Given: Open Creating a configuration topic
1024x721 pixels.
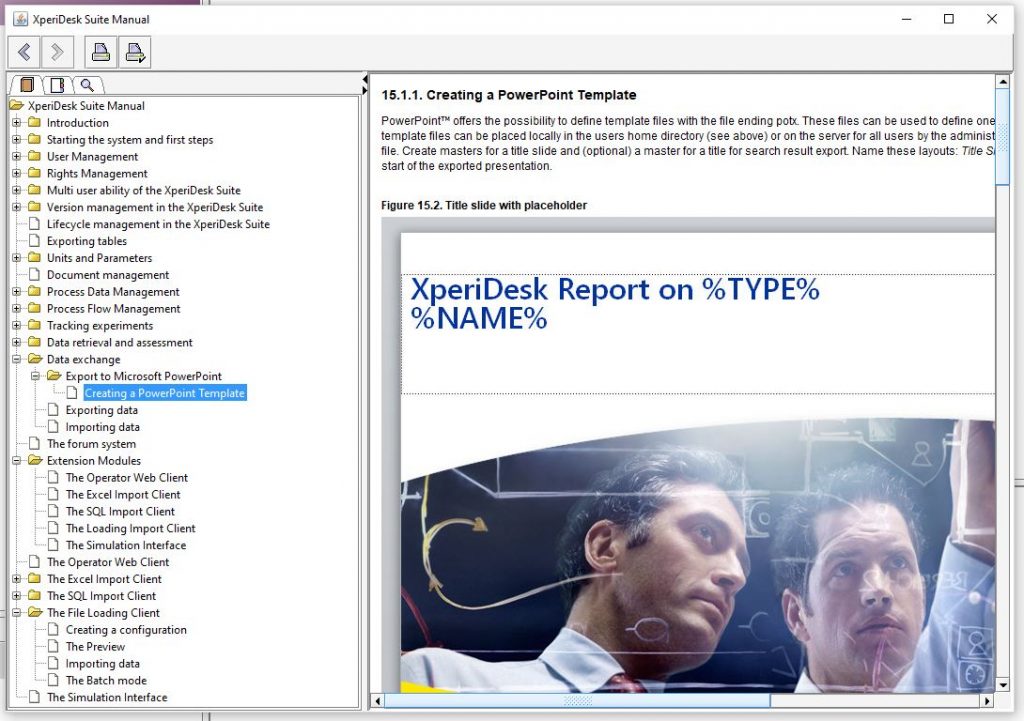Looking at the screenshot, I should (x=126, y=630).
